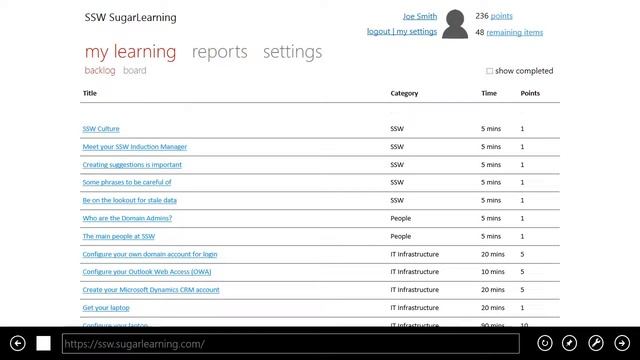Screen dimensions: 640x360
Task: Open Creating suggestions is important
Action: pyautogui.click(x=132, y=164)
